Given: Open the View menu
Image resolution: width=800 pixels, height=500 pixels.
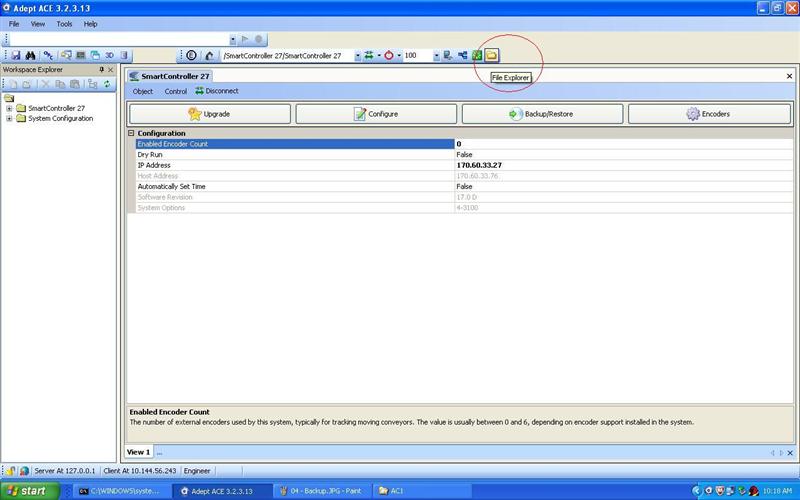Looking at the screenshot, I should pyautogui.click(x=38, y=24).
